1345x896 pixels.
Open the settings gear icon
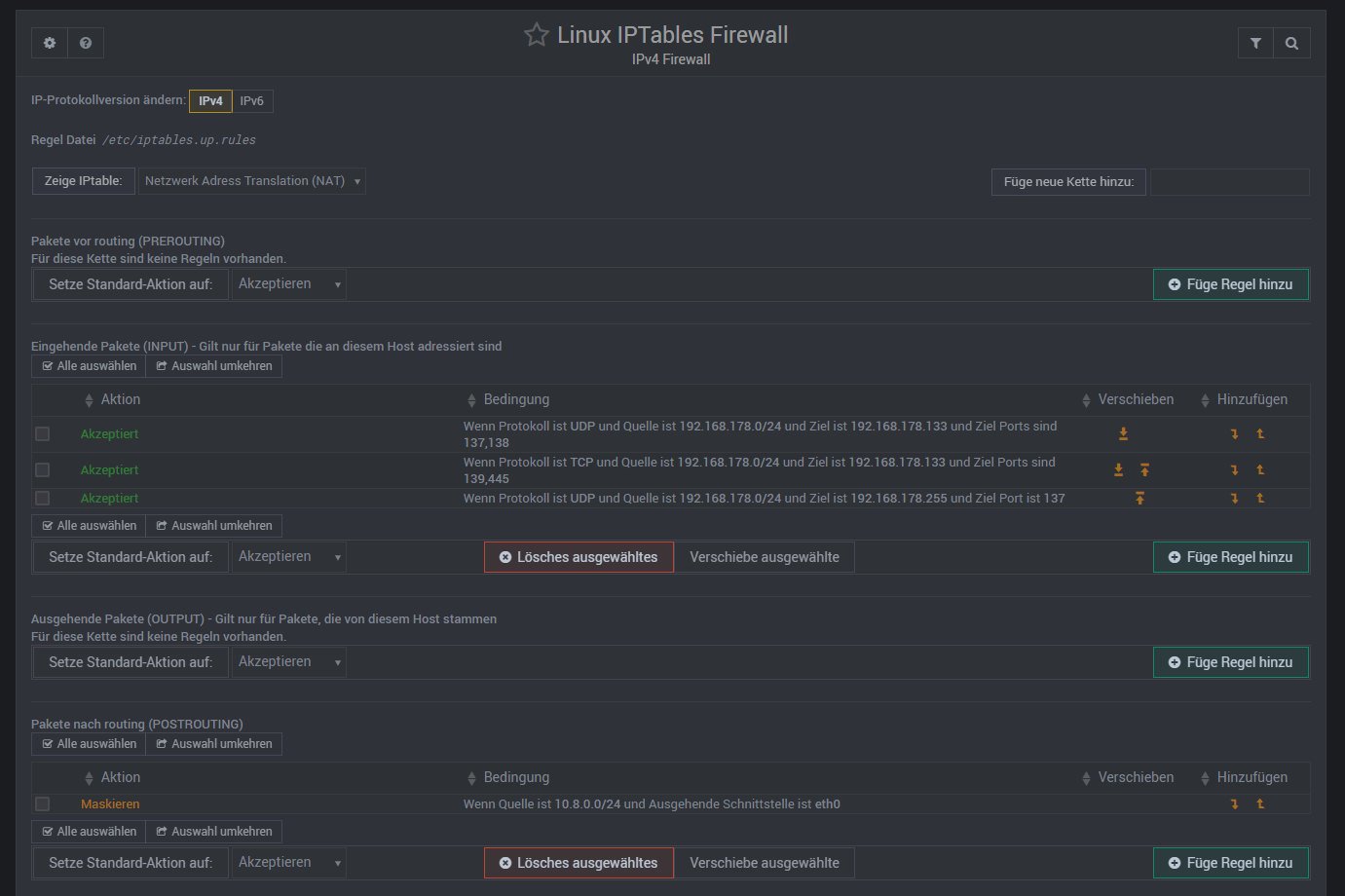click(x=49, y=42)
